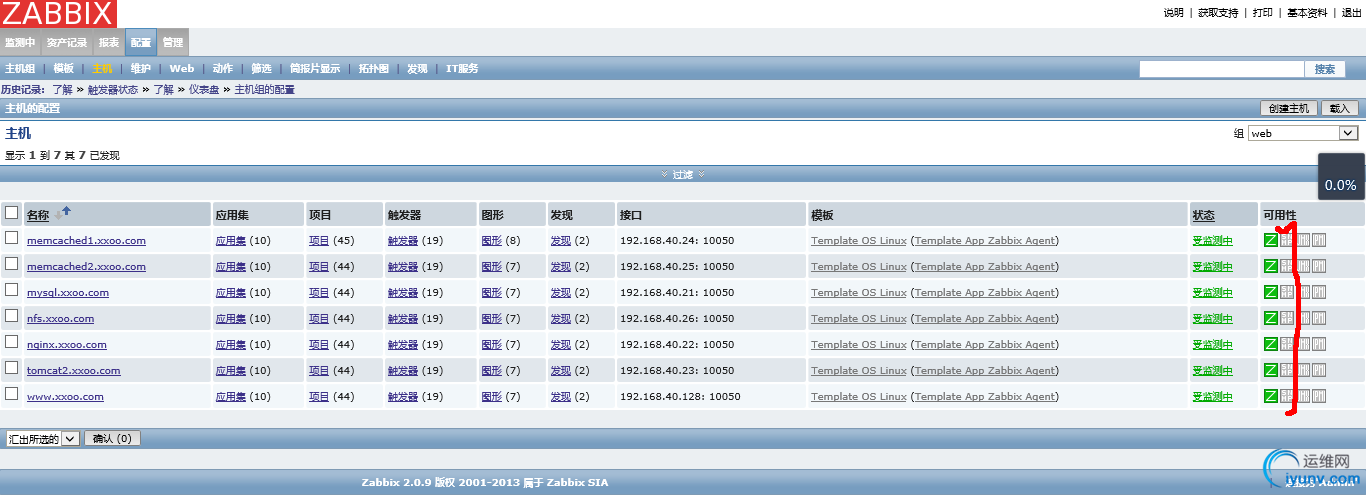The width and height of the screenshot is (1366, 495).
Task: Go to 主机组 submenu
Action: [20, 69]
